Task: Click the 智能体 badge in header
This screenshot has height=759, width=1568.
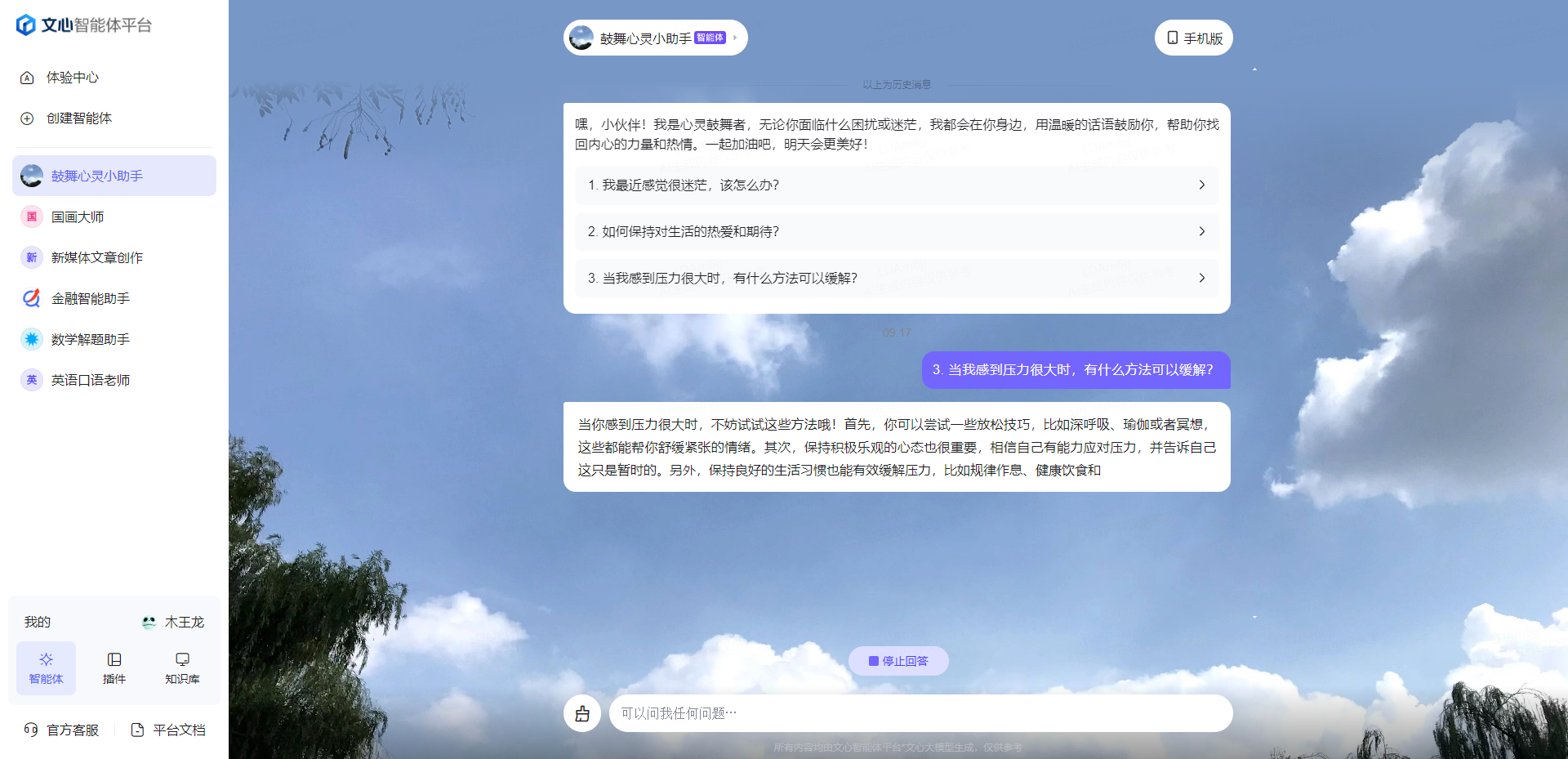Action: click(710, 38)
